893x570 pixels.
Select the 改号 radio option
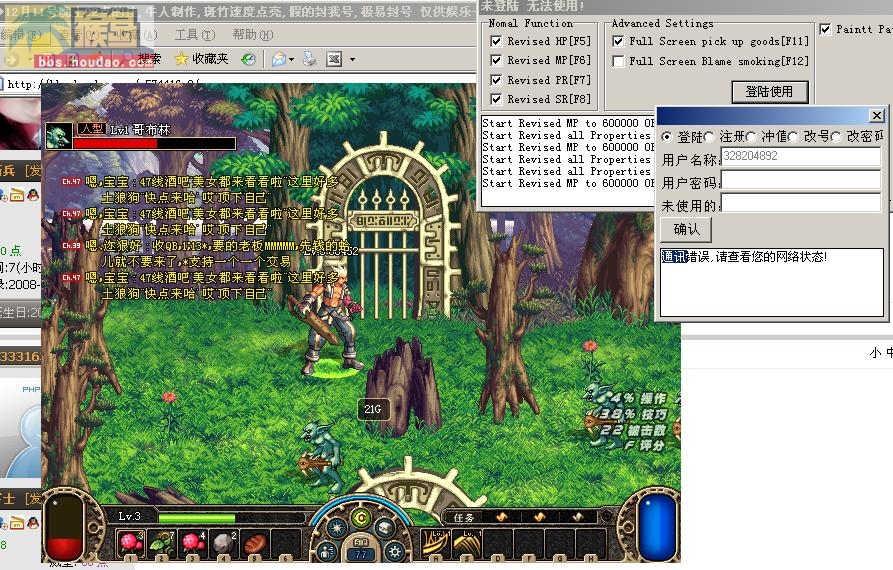(793, 137)
